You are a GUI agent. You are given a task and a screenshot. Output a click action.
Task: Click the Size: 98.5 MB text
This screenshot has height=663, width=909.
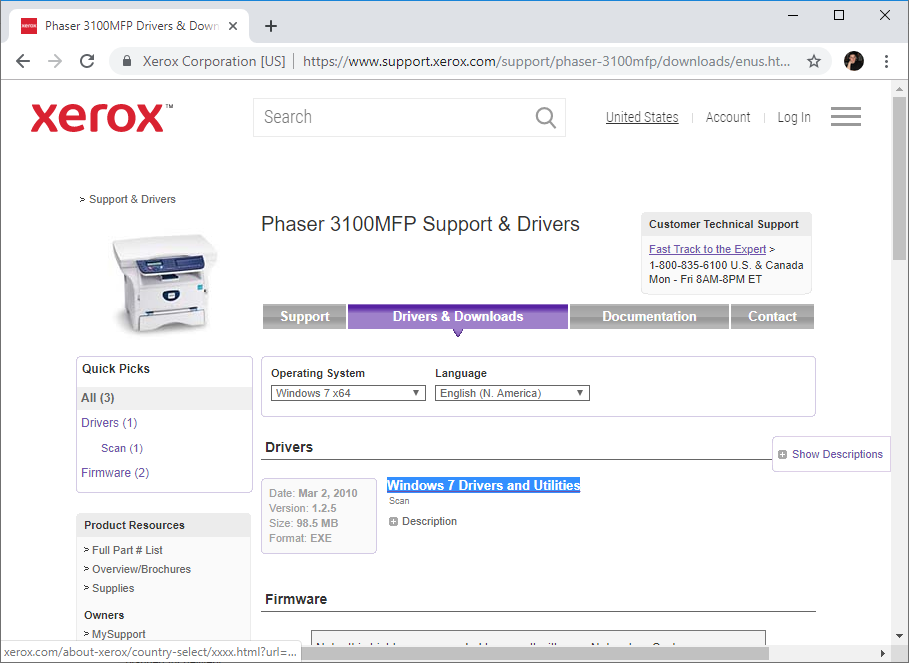tap(303, 523)
